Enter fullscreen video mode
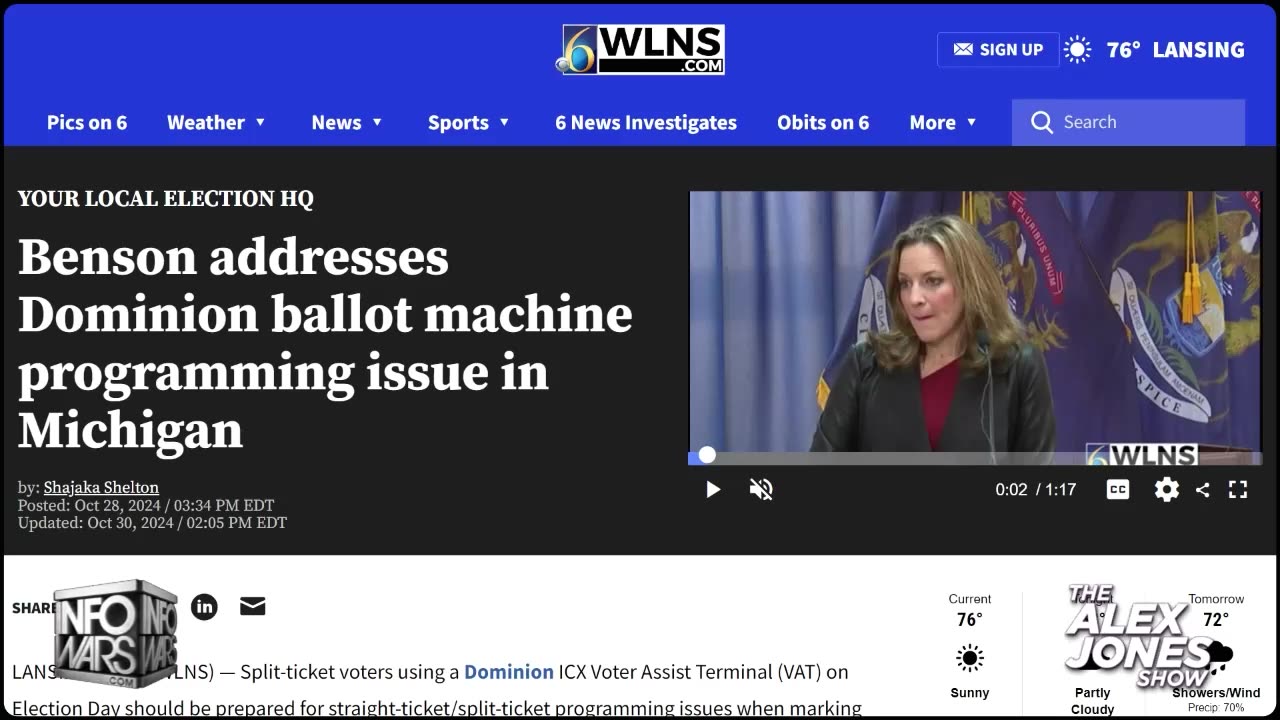 (1238, 489)
